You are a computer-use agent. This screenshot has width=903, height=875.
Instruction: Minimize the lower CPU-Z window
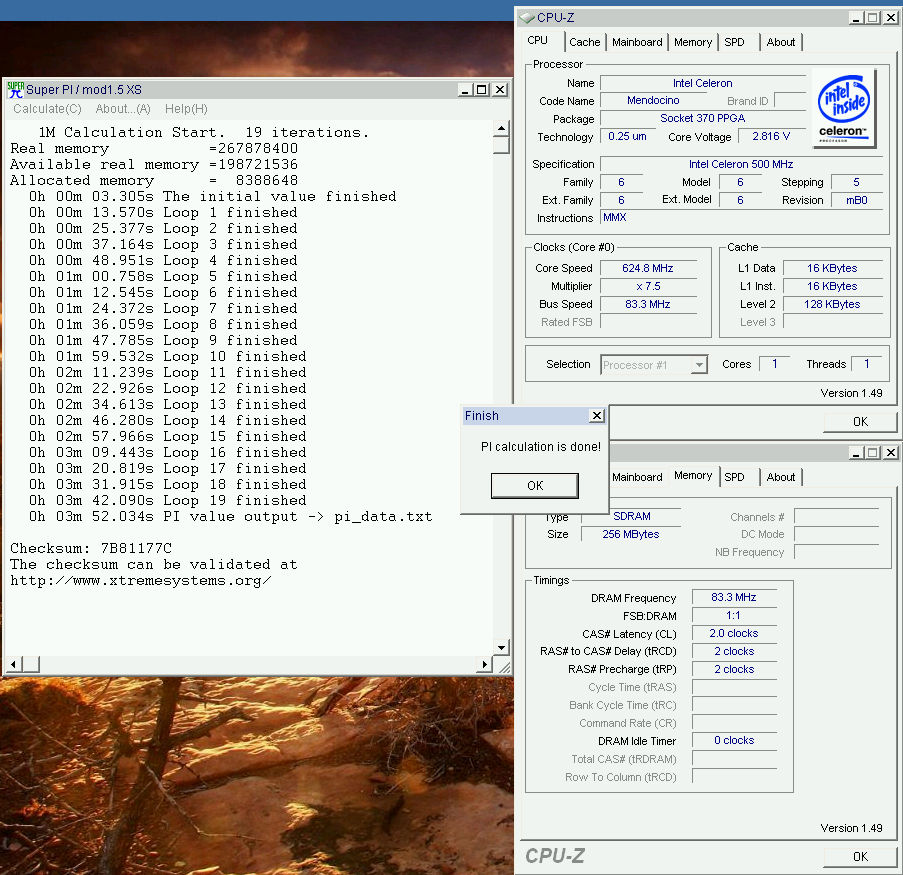click(x=856, y=453)
